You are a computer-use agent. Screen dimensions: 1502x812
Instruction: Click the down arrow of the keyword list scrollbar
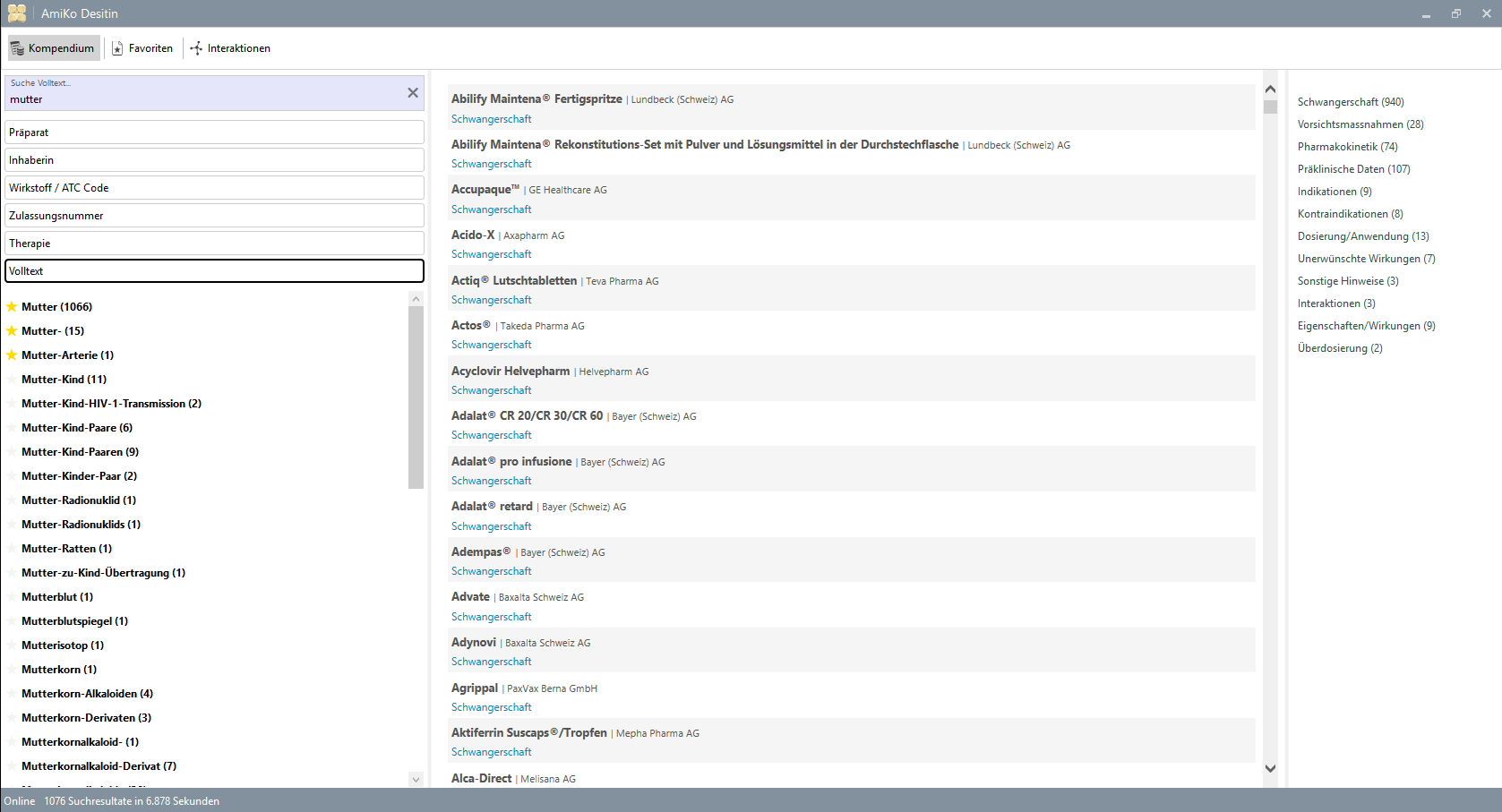[416, 780]
